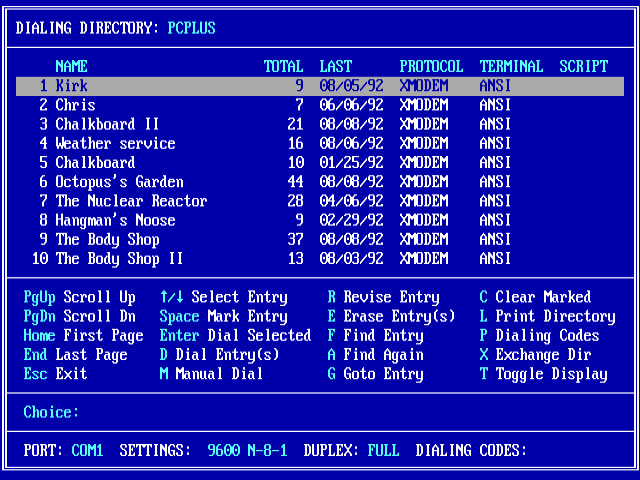Click the Esc Exit option
Viewport: 640px width, 480px height.
[56, 374]
